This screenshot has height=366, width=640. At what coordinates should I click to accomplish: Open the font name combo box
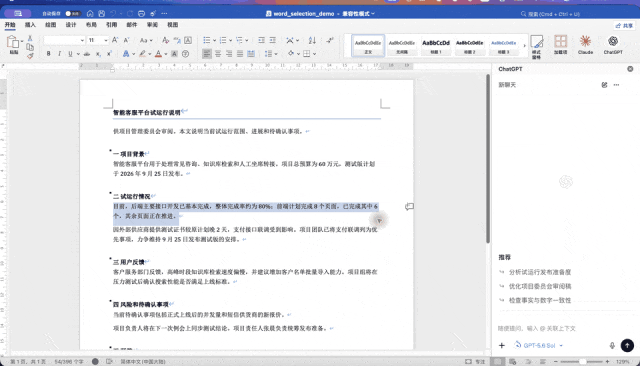[x=64, y=40]
